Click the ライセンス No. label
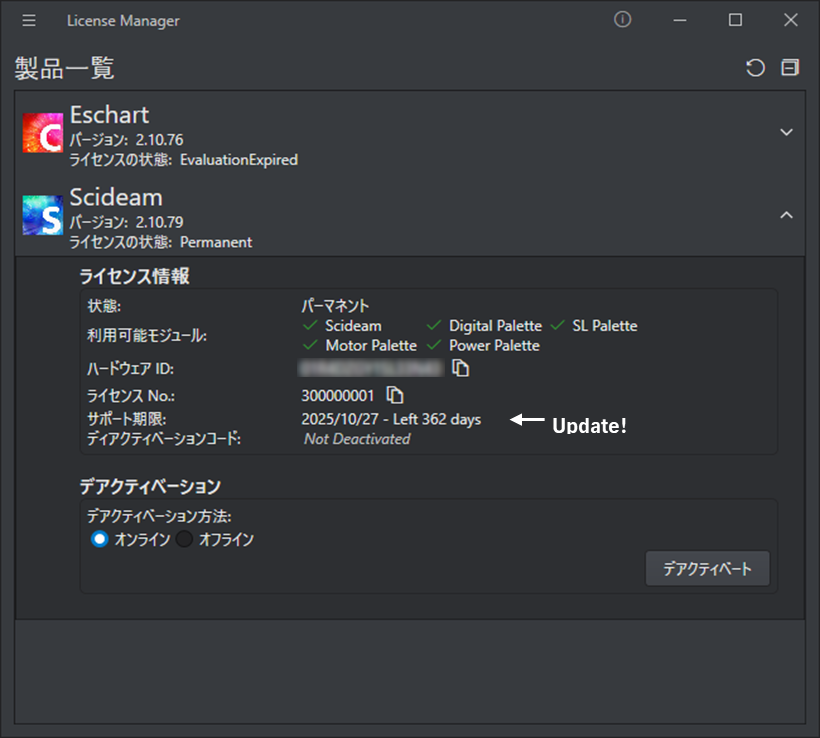The image size is (820, 738). tap(131, 396)
